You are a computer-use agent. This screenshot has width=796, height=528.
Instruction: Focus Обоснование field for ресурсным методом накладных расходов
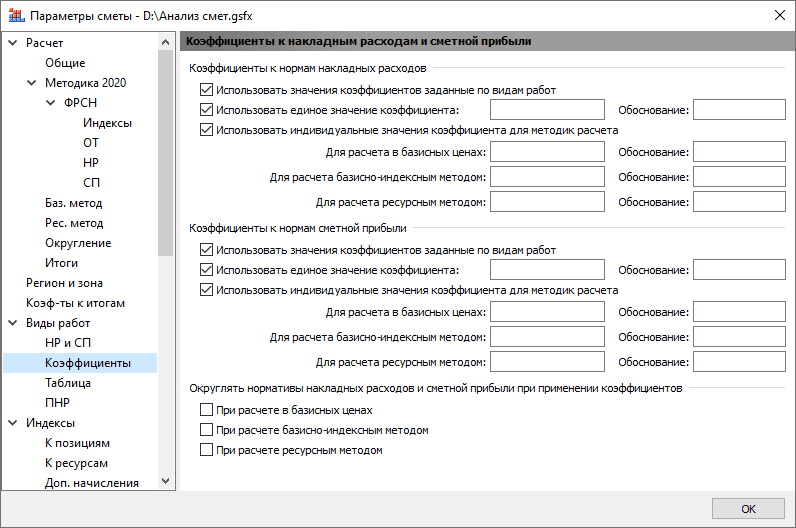(x=739, y=202)
